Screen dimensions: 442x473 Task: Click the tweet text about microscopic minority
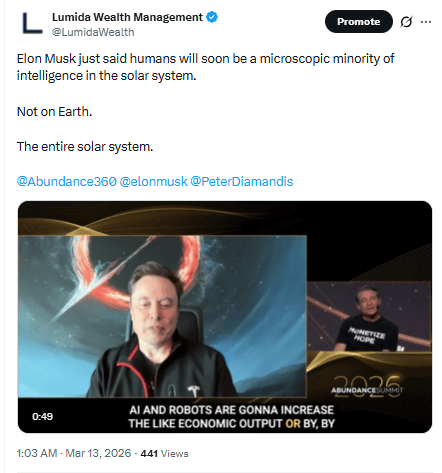pyautogui.click(x=206, y=67)
